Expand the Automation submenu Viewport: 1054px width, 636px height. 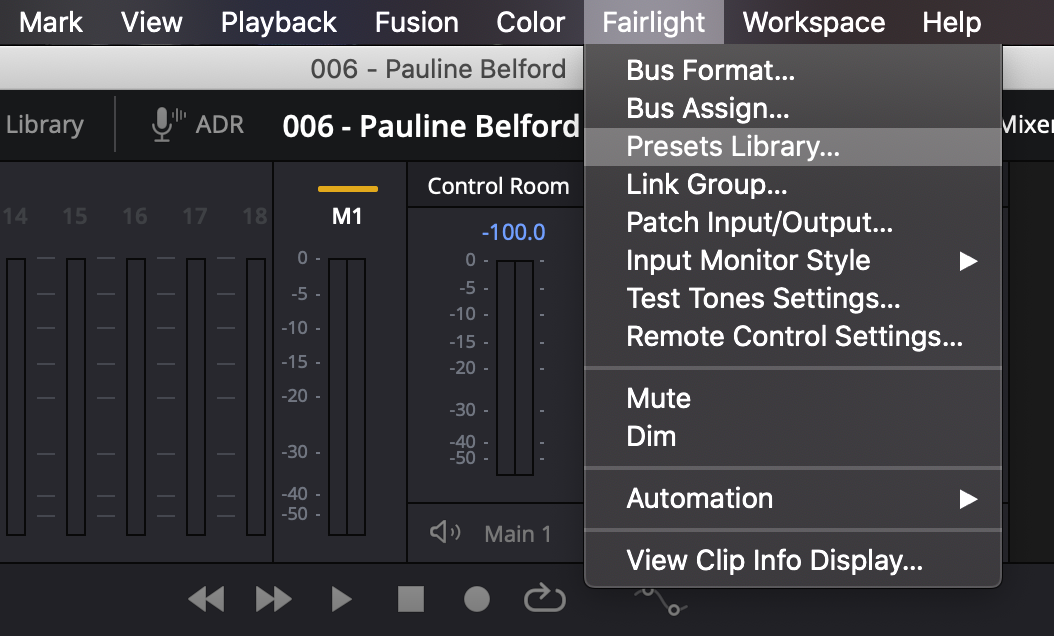[x=793, y=499]
